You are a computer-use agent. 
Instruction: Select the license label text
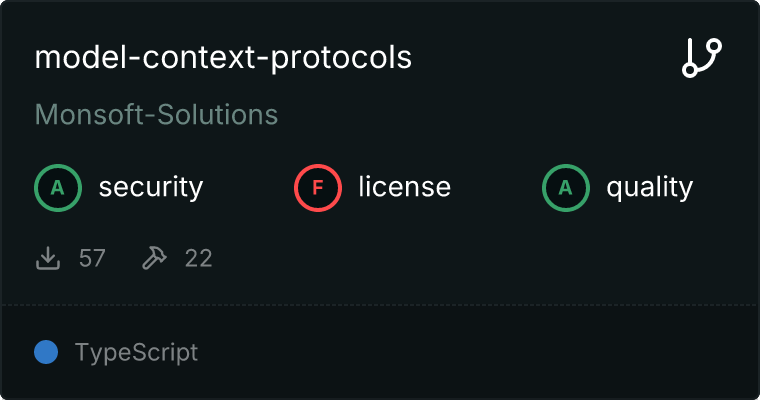coord(405,187)
